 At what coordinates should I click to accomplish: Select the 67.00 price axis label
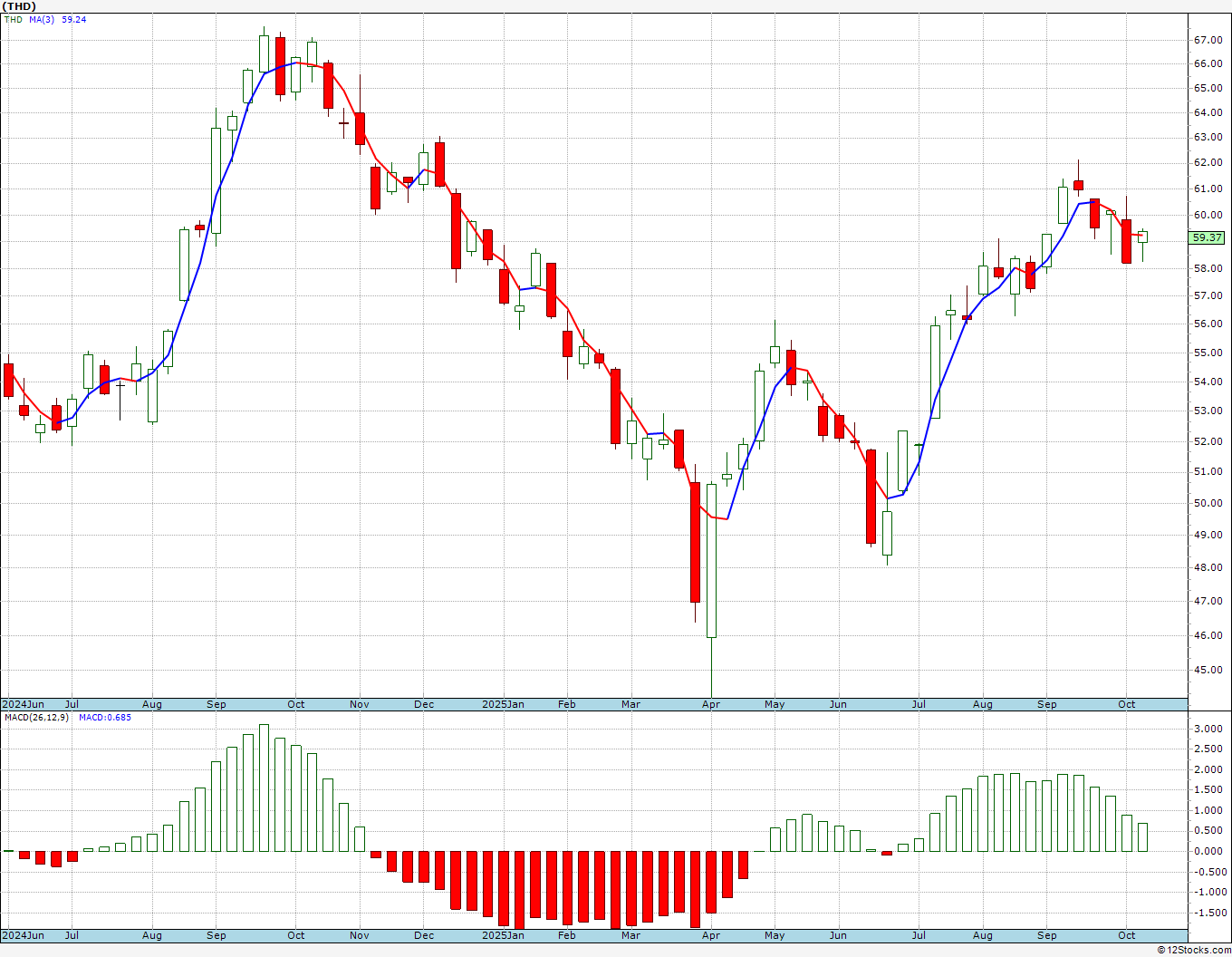[1208, 40]
